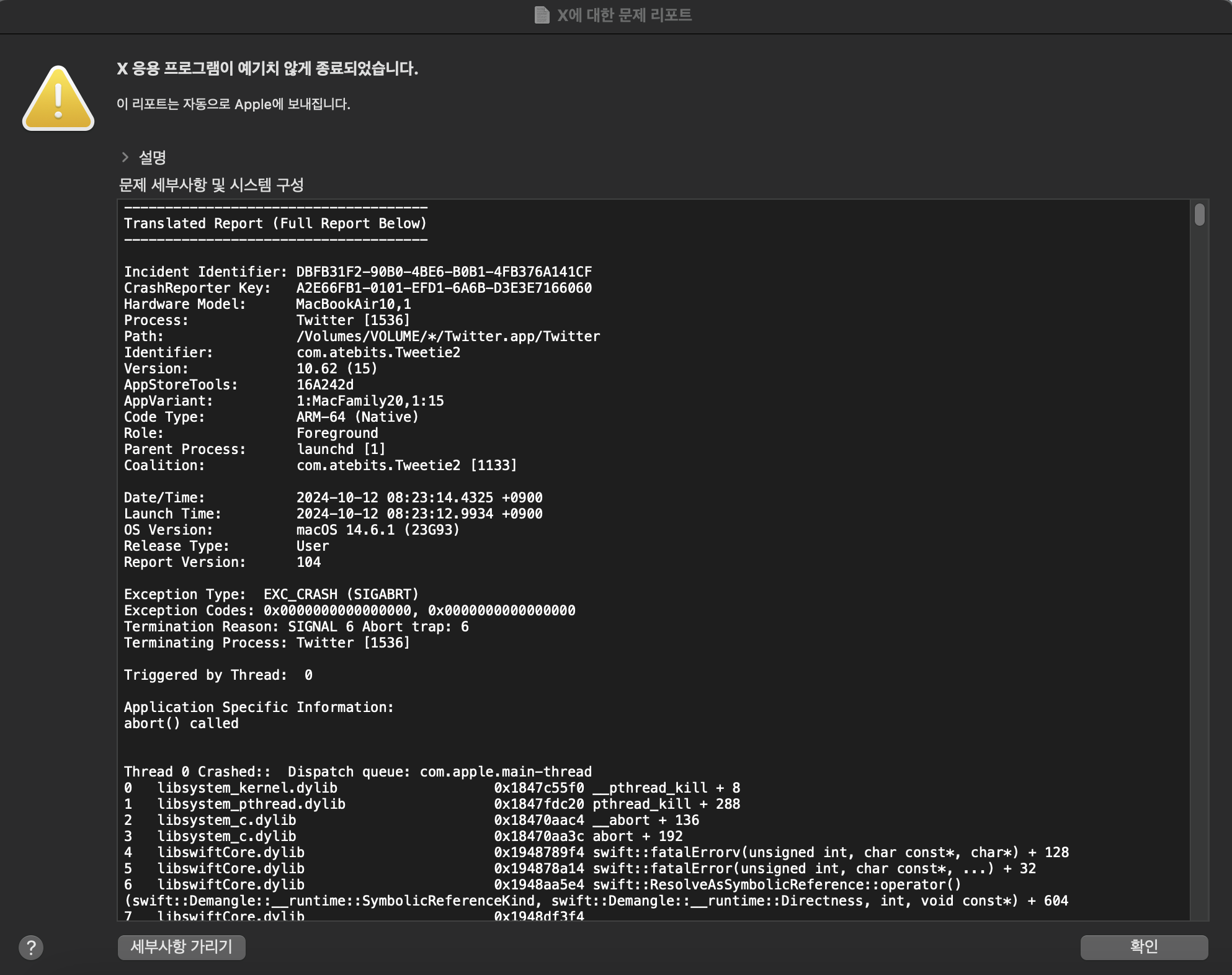The width and height of the screenshot is (1232, 975).
Task: Click the Launch Time value 08:23:12.9934
Action: click(x=440, y=514)
